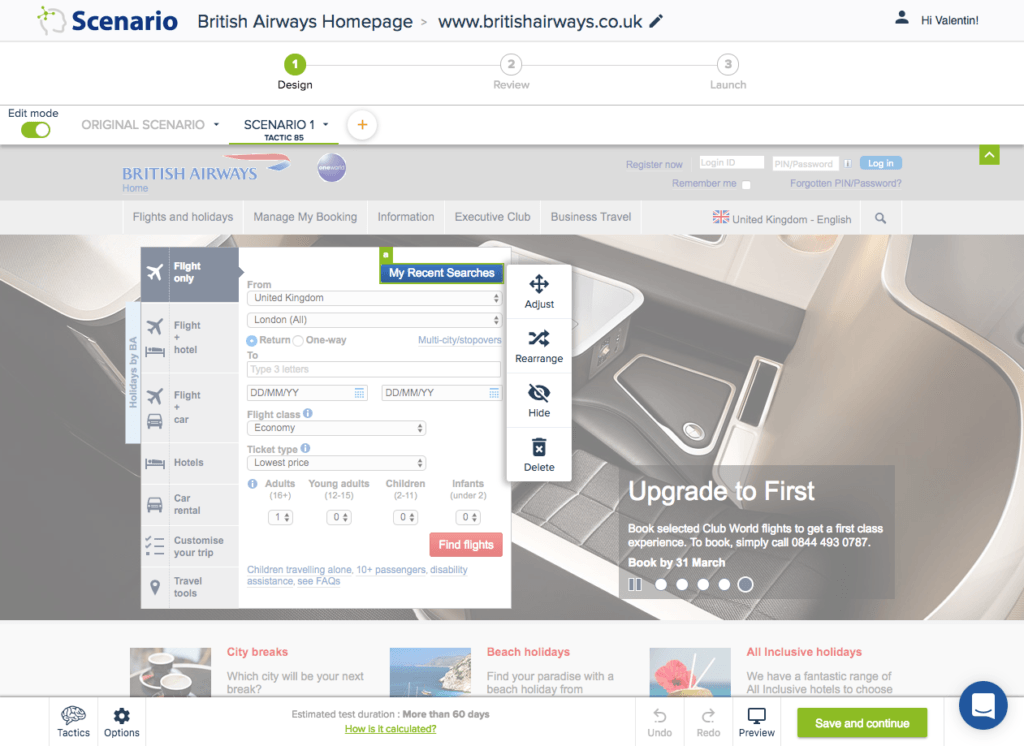The height and width of the screenshot is (746, 1024).
Task: Open the City breaks thumbnail image
Action: [170, 672]
